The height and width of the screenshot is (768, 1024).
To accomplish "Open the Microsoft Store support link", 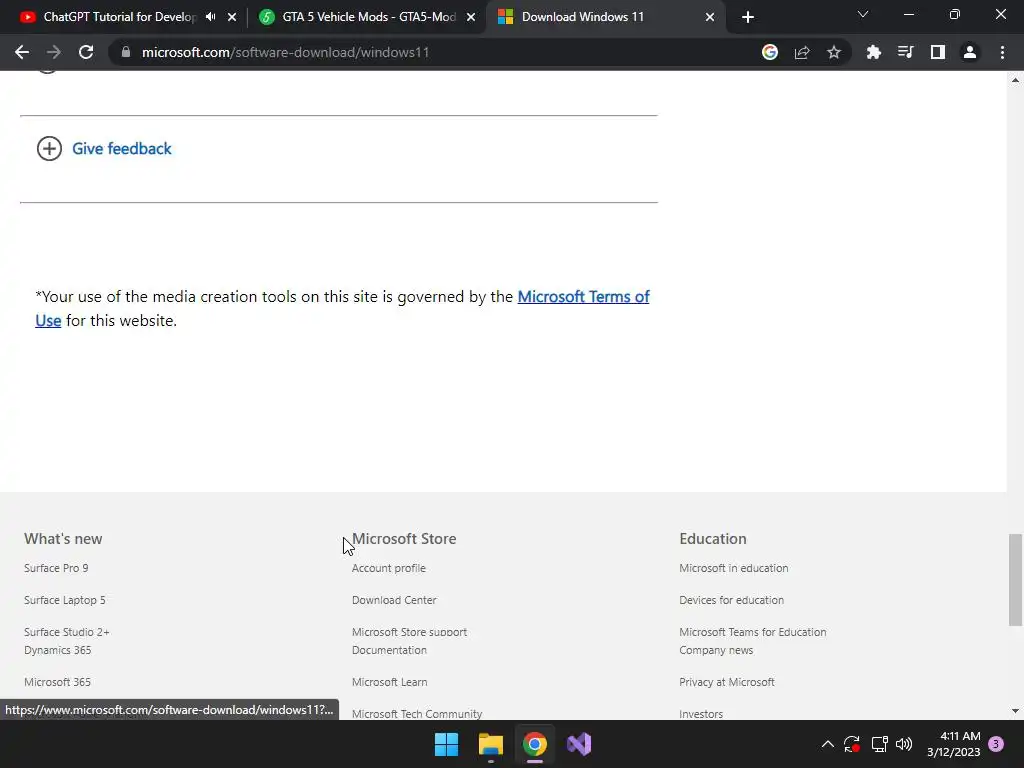I will pyautogui.click(x=409, y=632).
